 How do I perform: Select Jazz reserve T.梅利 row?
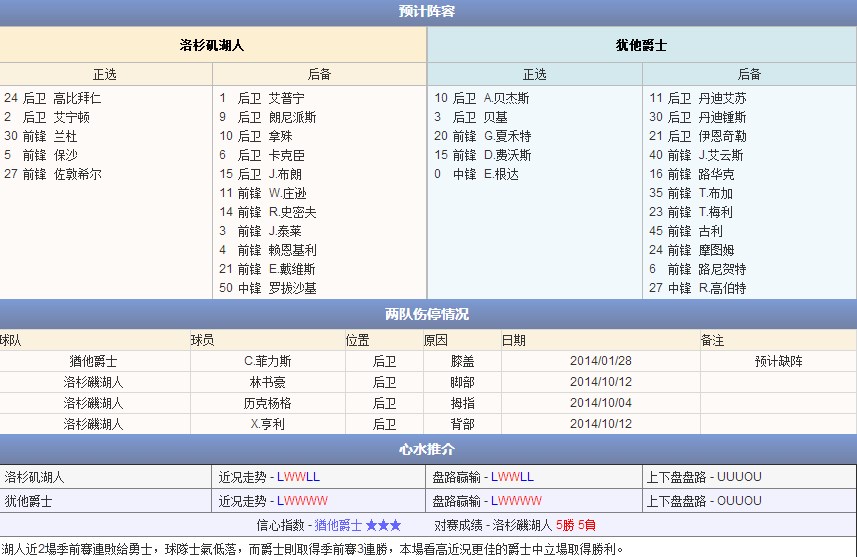point(691,212)
